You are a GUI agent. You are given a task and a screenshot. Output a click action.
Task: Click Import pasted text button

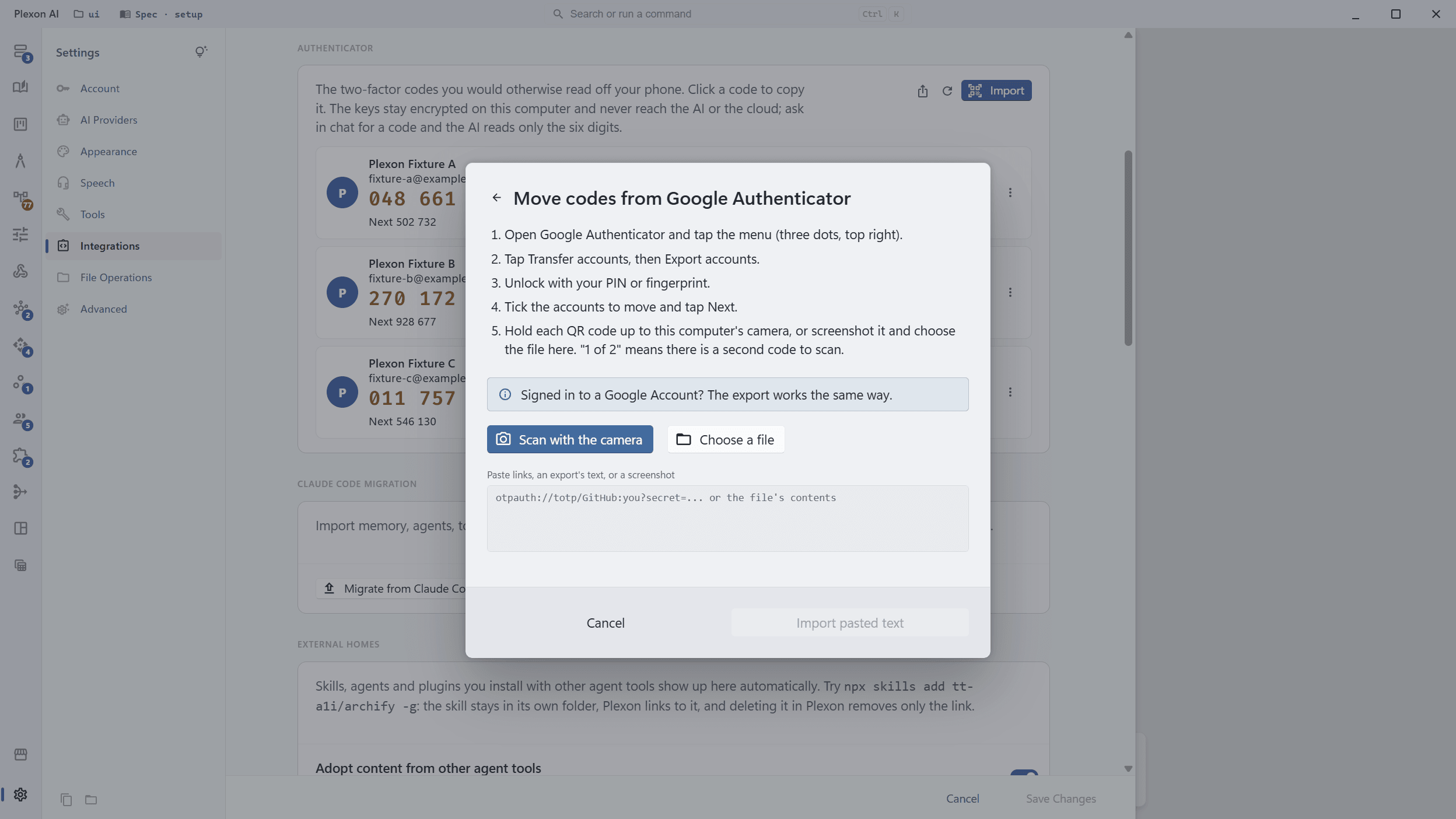pyautogui.click(x=849, y=622)
